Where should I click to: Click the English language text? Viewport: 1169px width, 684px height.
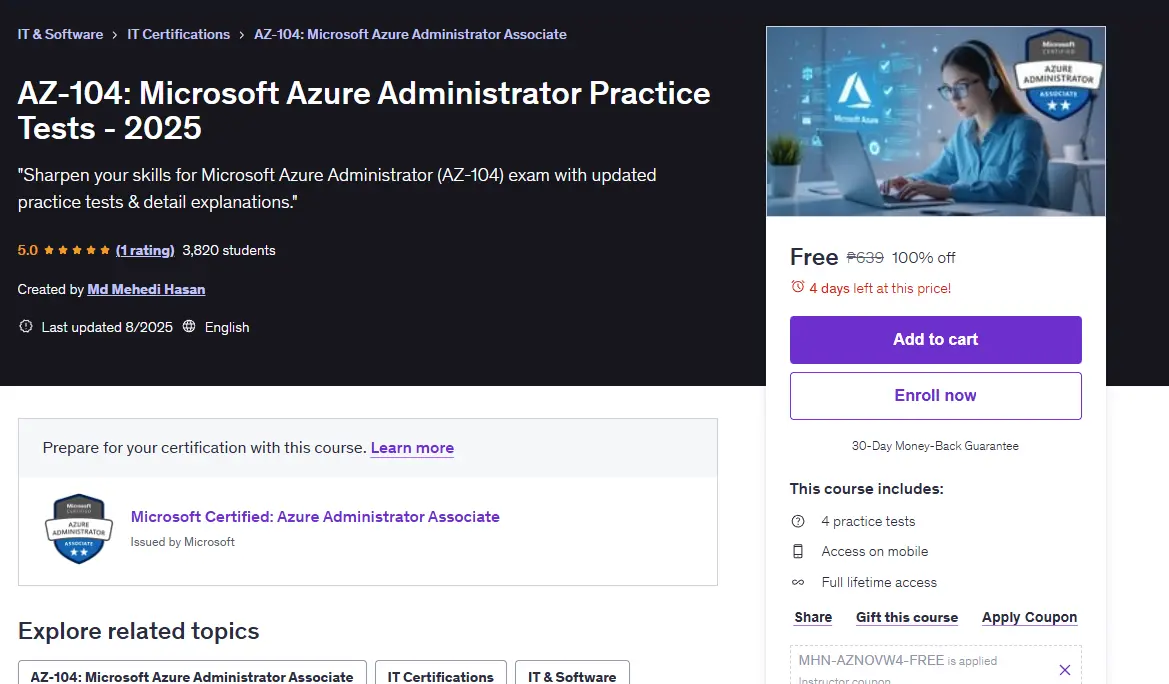(x=227, y=327)
